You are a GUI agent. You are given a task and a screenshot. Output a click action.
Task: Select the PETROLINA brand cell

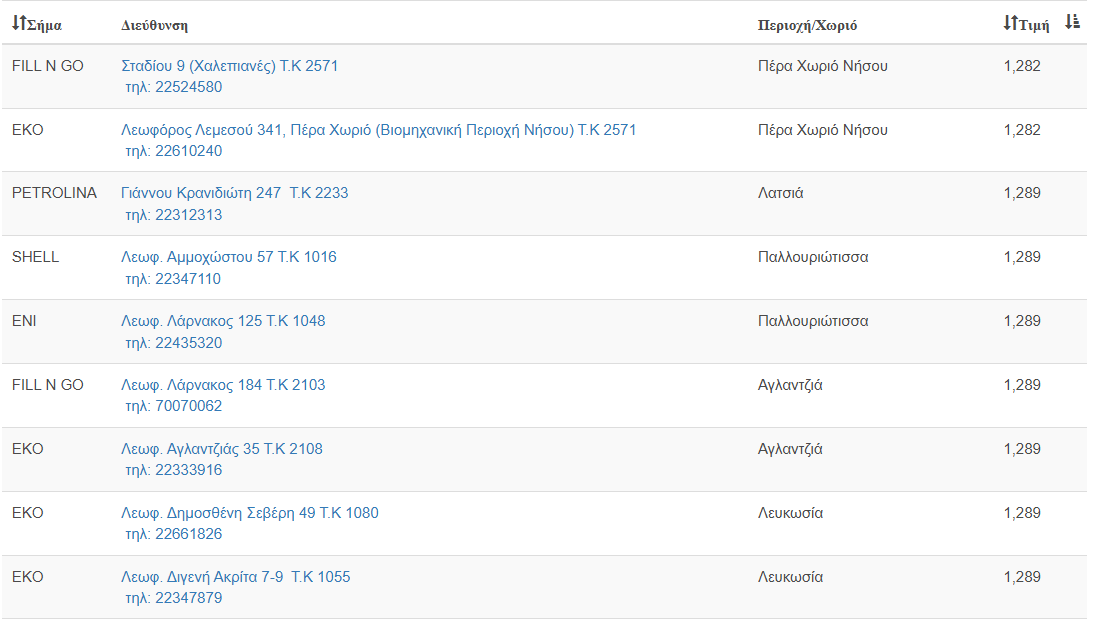click(x=54, y=193)
